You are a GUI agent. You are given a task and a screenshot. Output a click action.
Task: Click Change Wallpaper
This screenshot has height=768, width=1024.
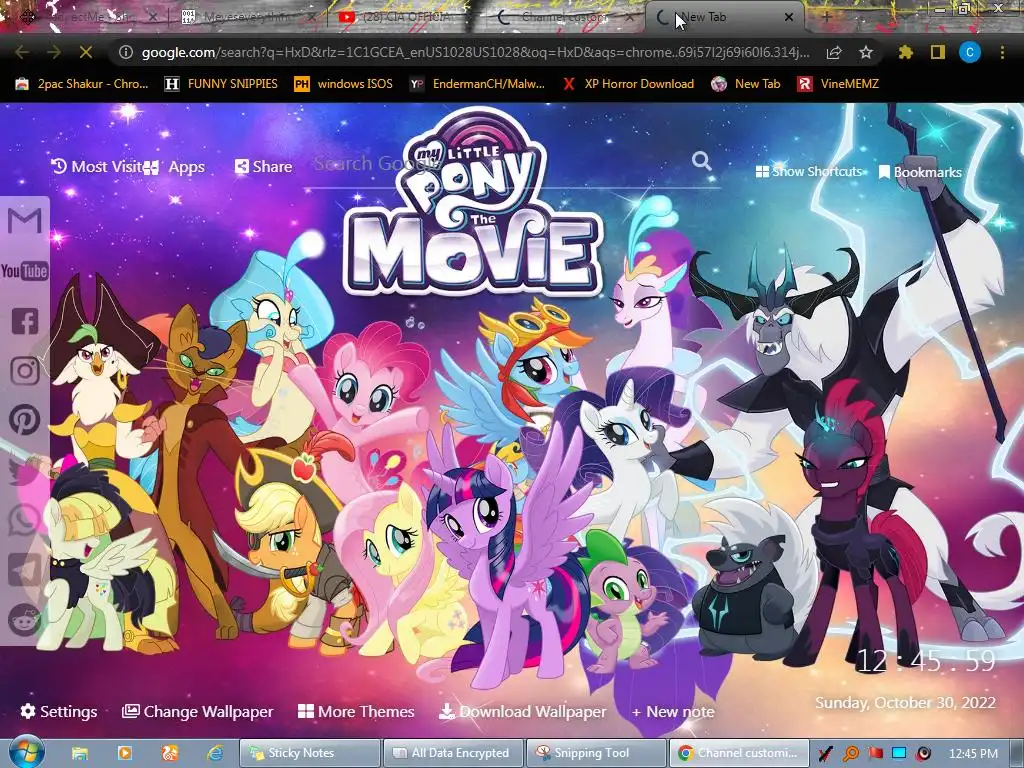(x=197, y=711)
